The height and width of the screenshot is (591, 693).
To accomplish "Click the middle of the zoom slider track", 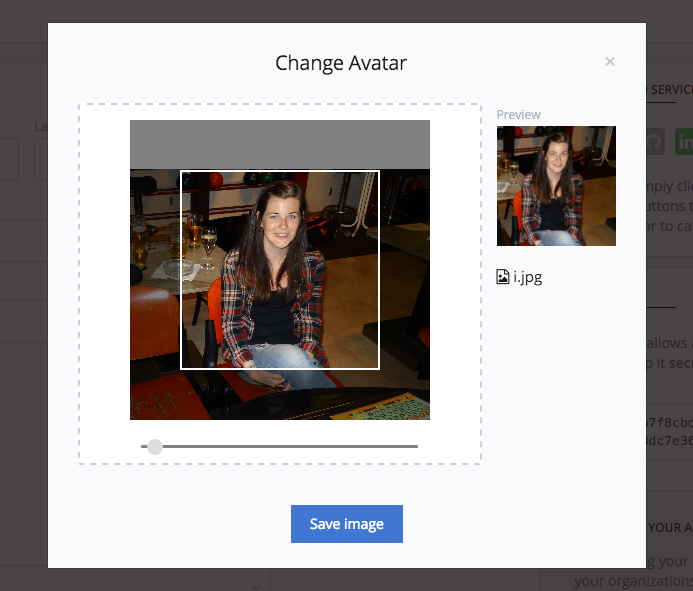I will [x=279, y=446].
